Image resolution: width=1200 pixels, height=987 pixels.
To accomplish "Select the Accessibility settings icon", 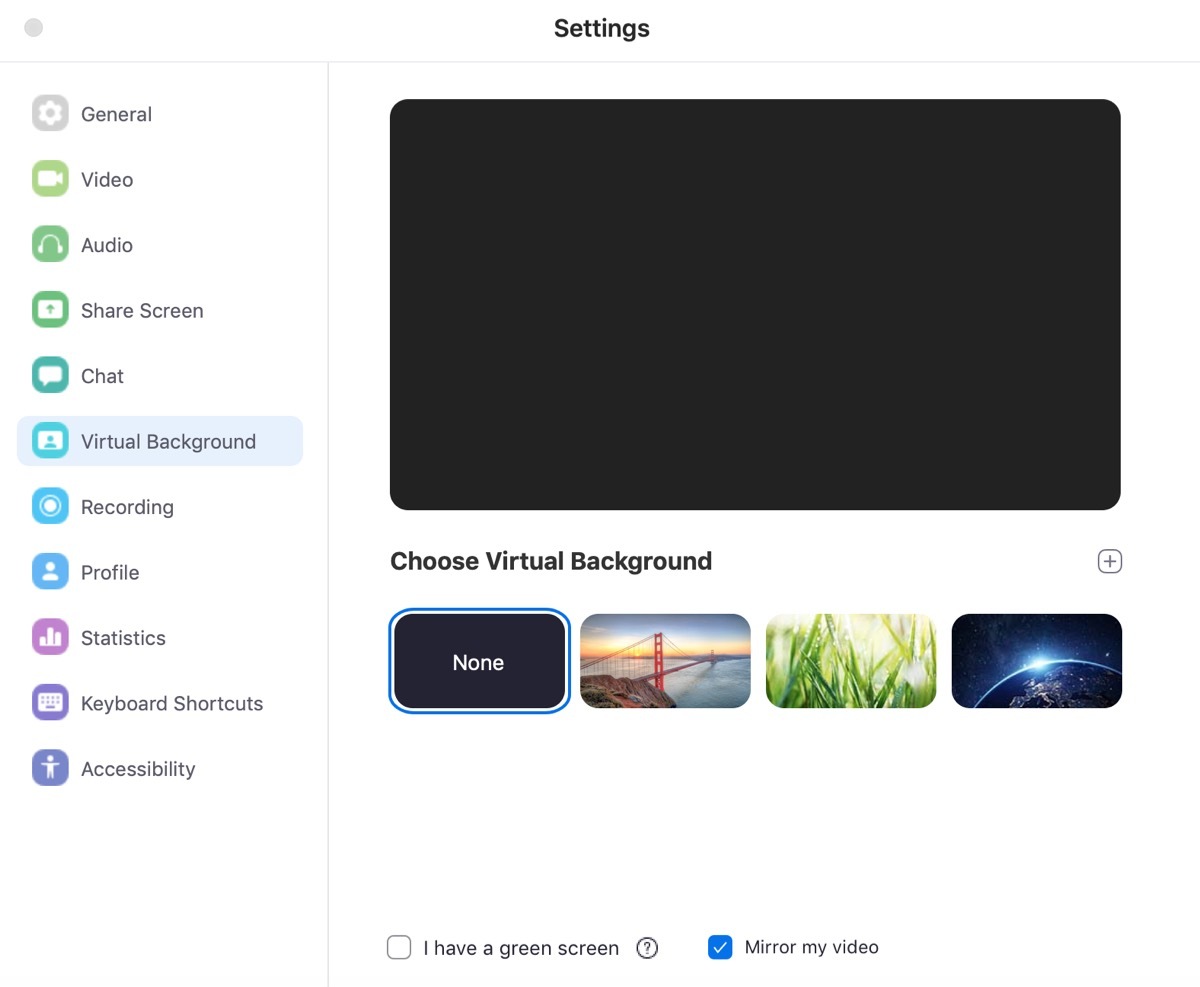I will 49,768.
